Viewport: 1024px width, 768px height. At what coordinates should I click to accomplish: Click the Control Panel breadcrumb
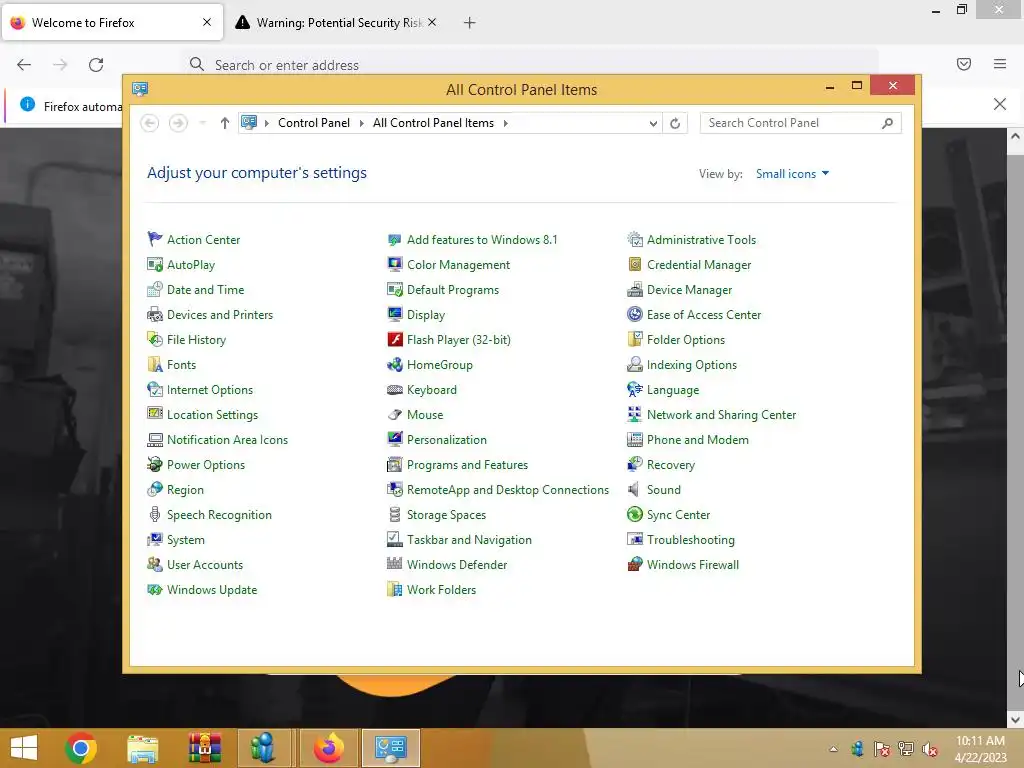[313, 123]
